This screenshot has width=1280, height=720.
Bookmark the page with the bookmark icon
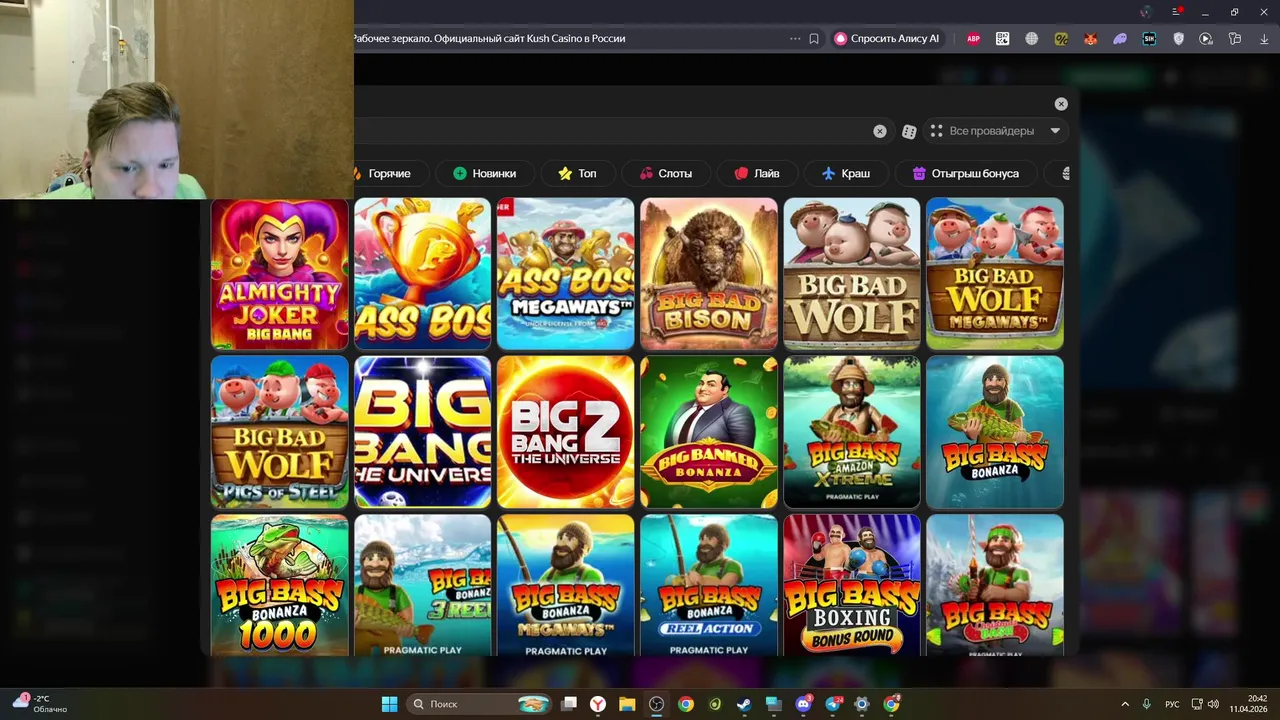click(x=814, y=39)
